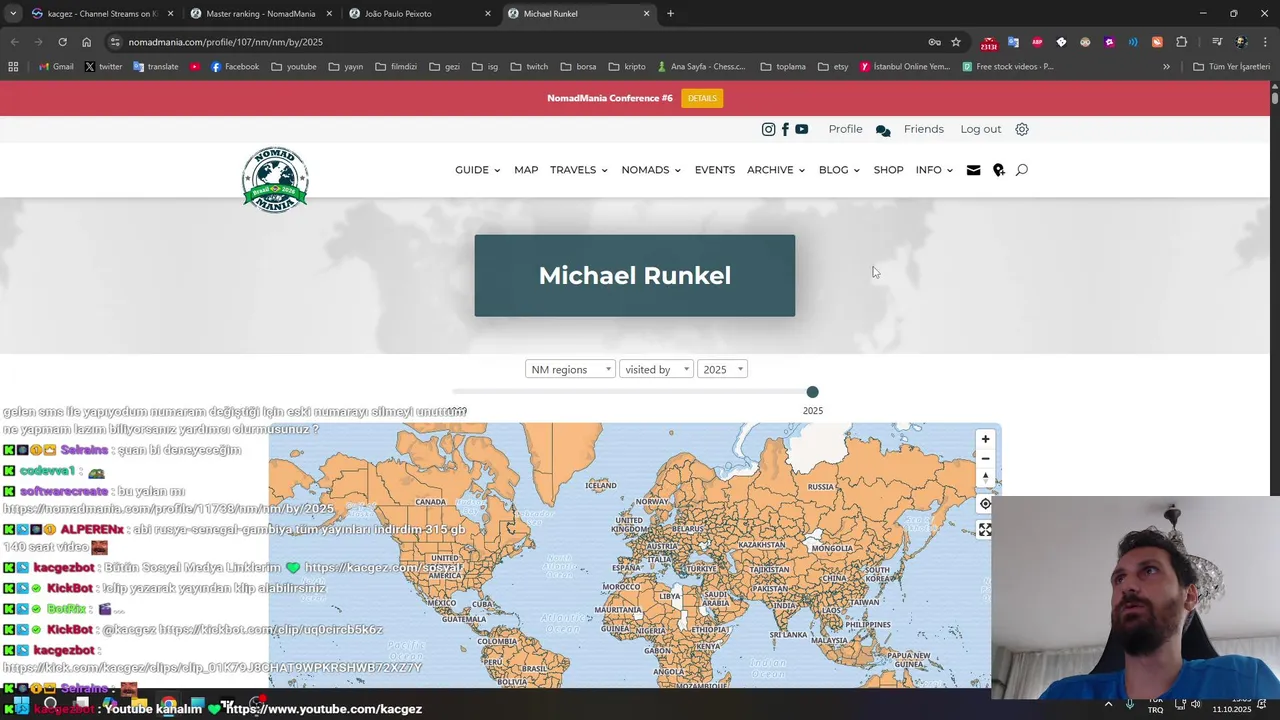Open Chrome extensions puzzle icon

point(1181,42)
